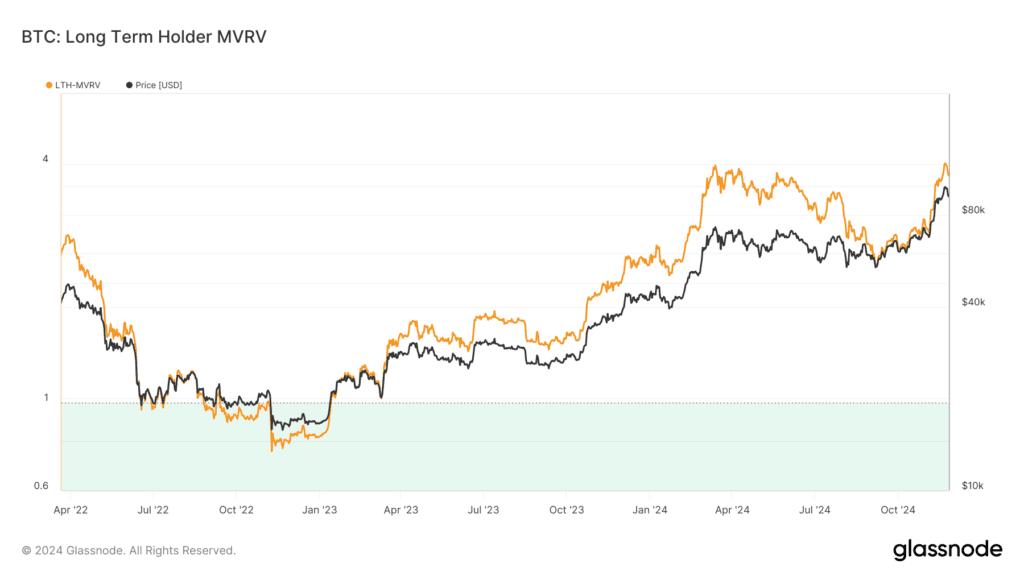Screen dimensions: 1024x576
Task: Click the $10k right axis label
Action: (x=973, y=486)
